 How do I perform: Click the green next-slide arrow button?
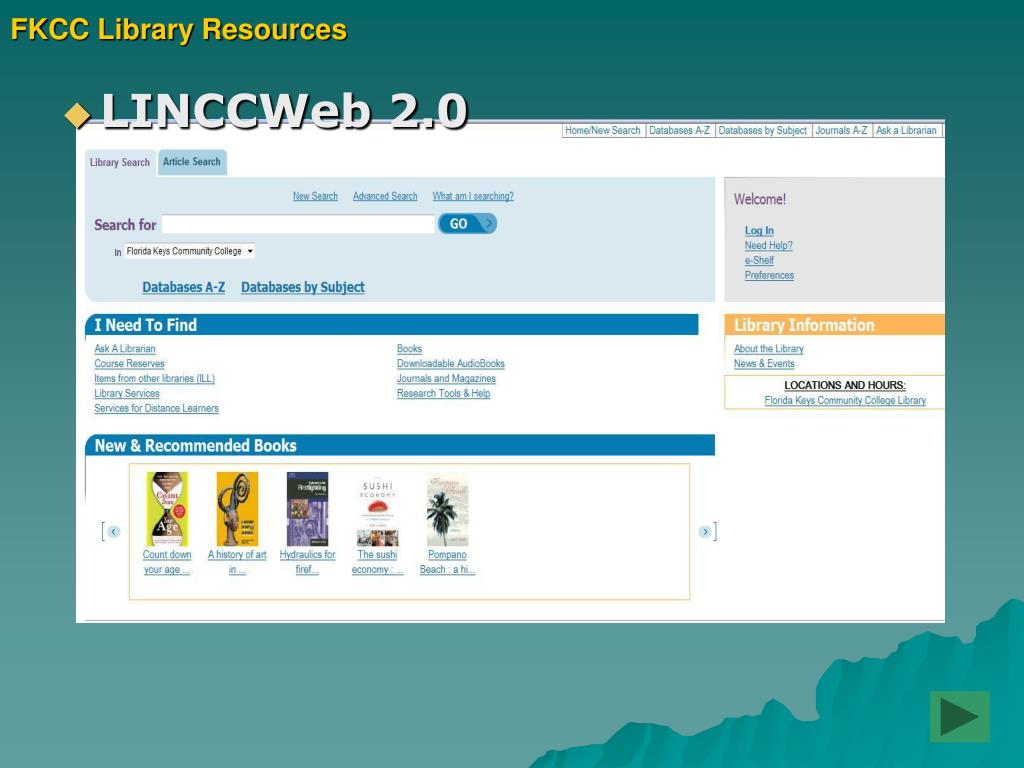(959, 716)
